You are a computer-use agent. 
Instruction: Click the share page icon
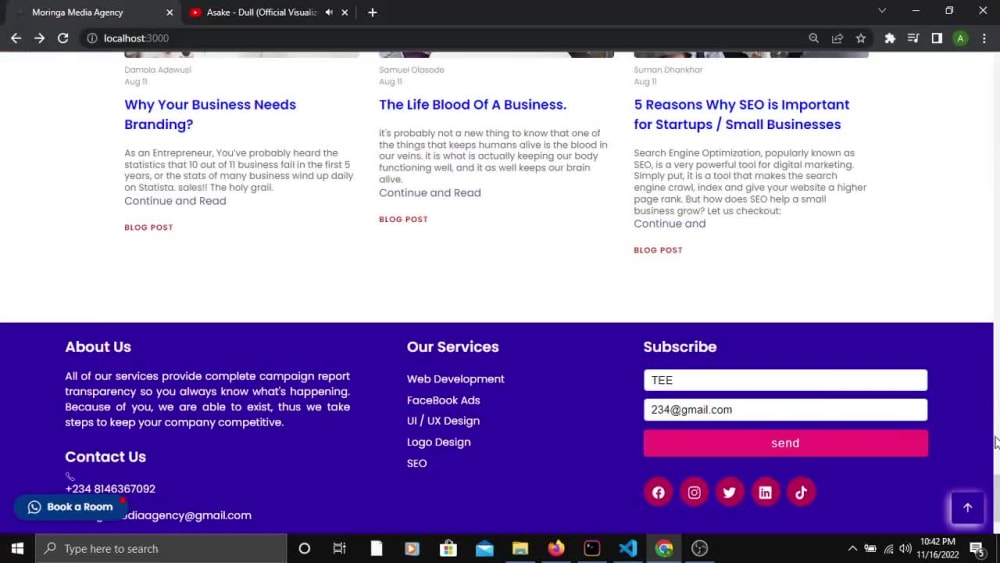click(x=837, y=38)
